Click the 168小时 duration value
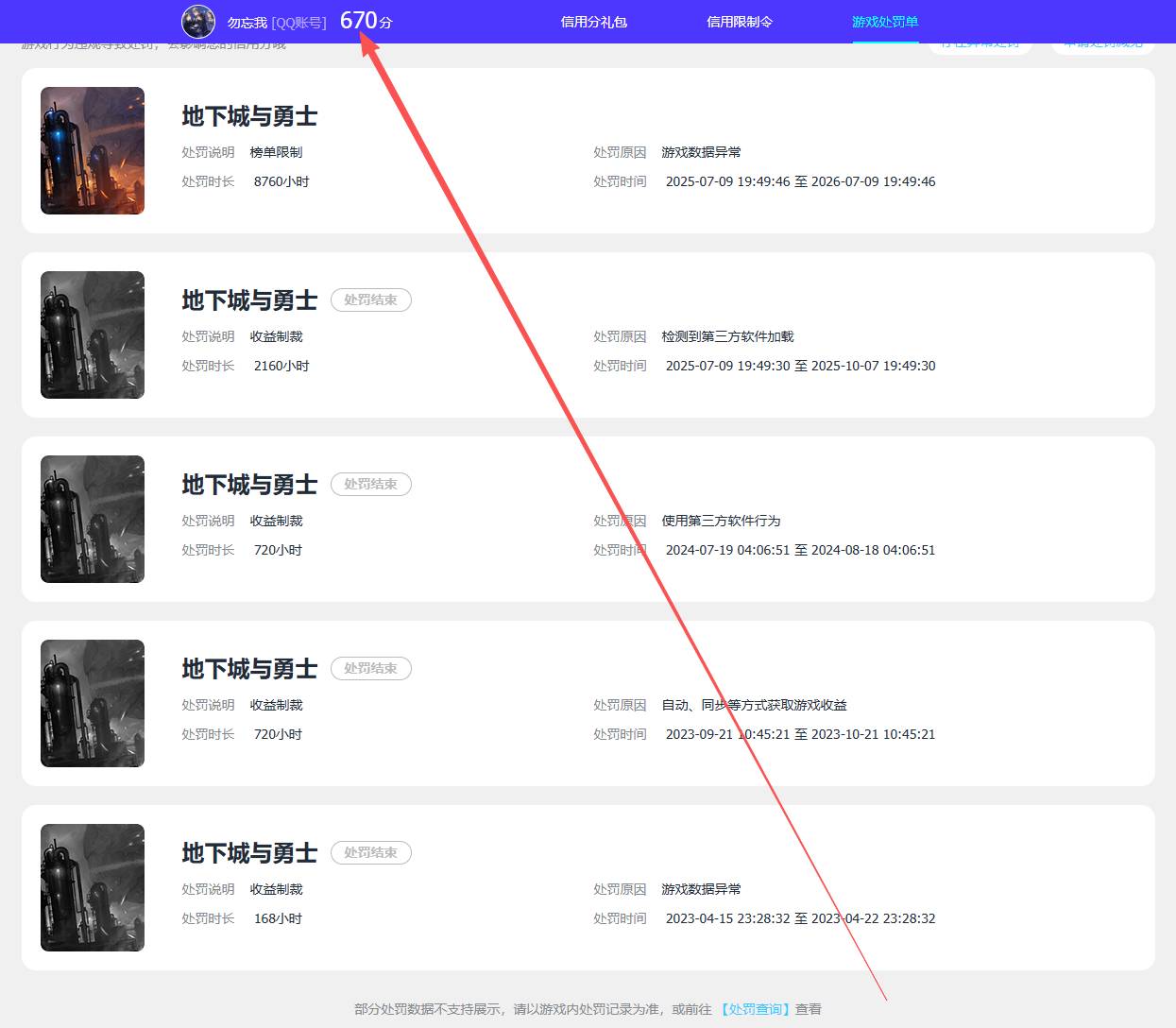Viewport: 1176px width, 1028px height. pos(278,918)
